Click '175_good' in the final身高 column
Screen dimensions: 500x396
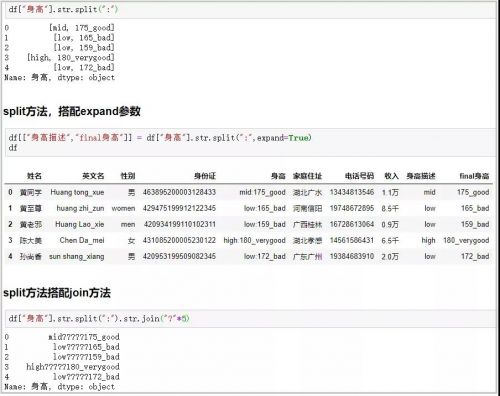473,192
